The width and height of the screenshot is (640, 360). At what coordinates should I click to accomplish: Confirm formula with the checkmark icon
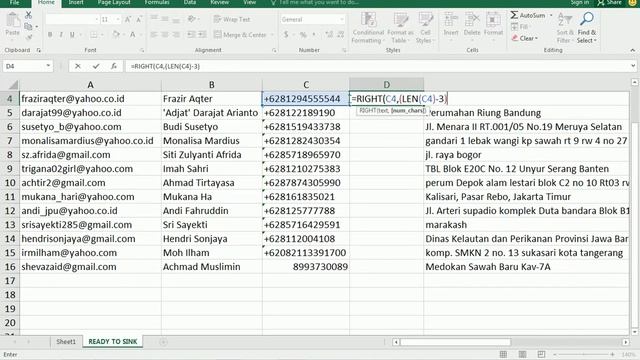click(96, 66)
